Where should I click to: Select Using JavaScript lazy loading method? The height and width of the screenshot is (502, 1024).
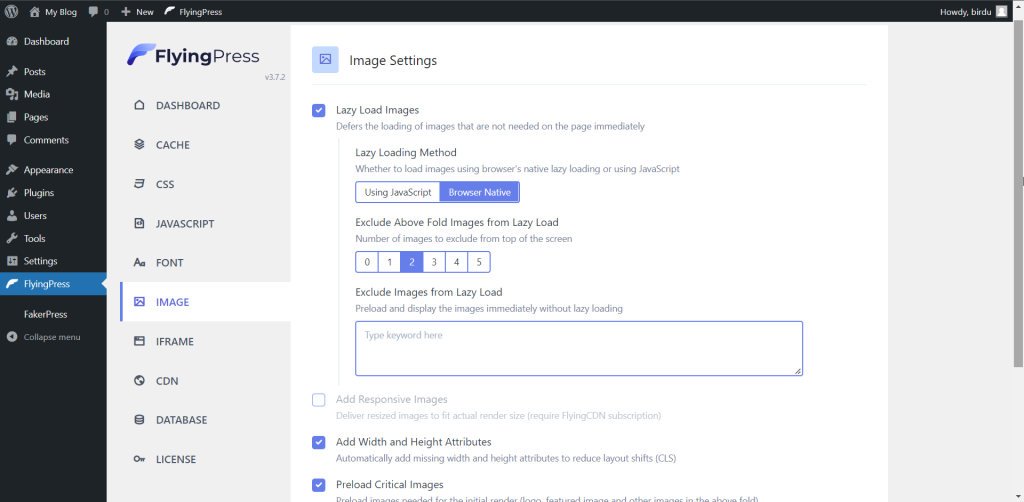(x=398, y=193)
